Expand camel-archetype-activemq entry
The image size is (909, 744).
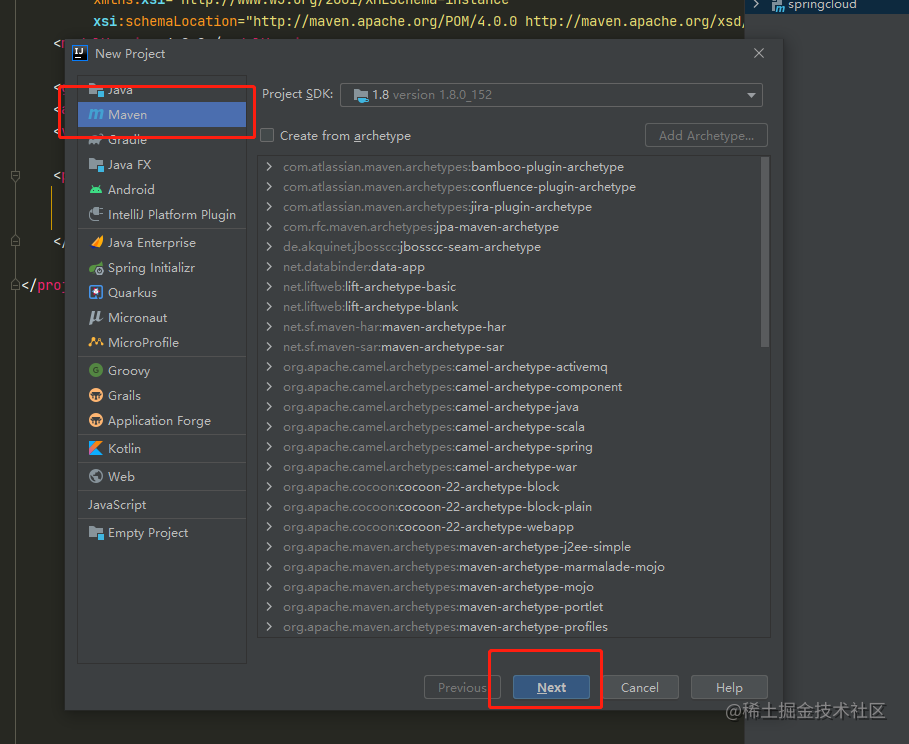(x=269, y=366)
